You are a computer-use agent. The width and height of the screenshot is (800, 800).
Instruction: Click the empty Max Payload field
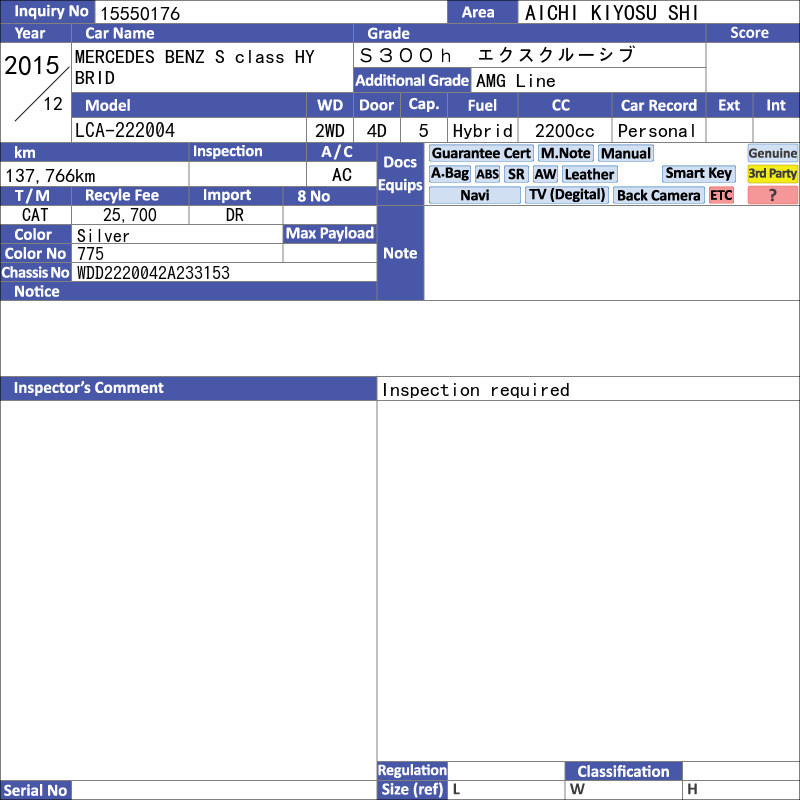330,253
